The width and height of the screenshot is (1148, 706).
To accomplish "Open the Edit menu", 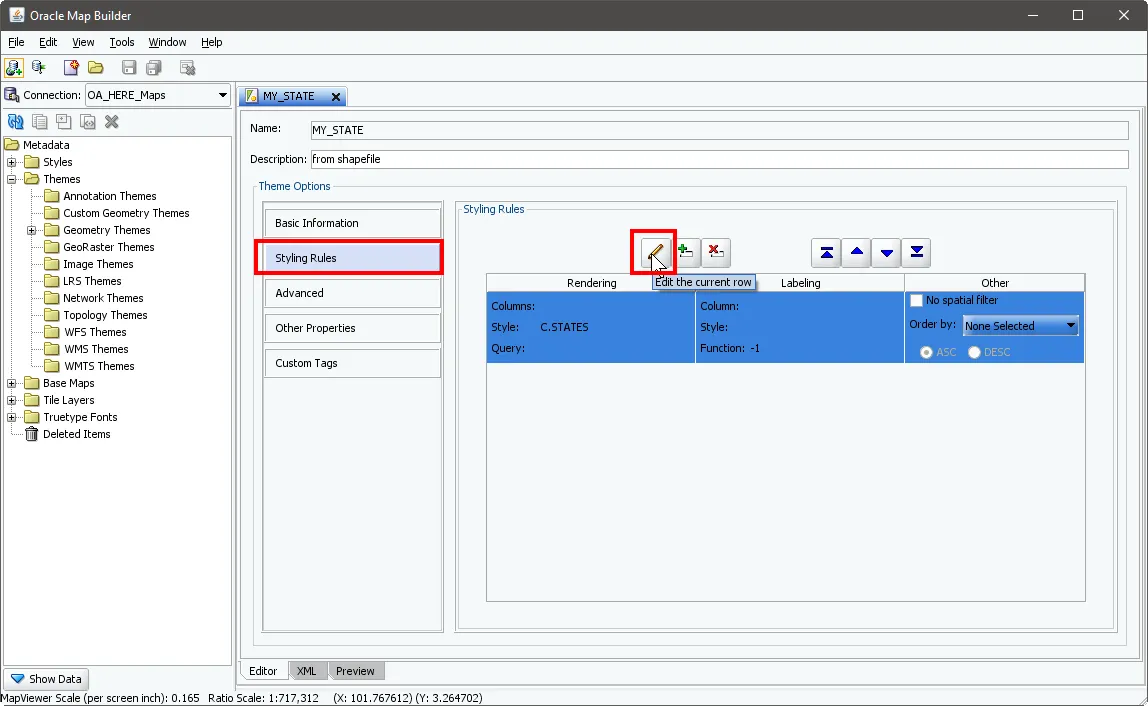I will [x=48, y=42].
